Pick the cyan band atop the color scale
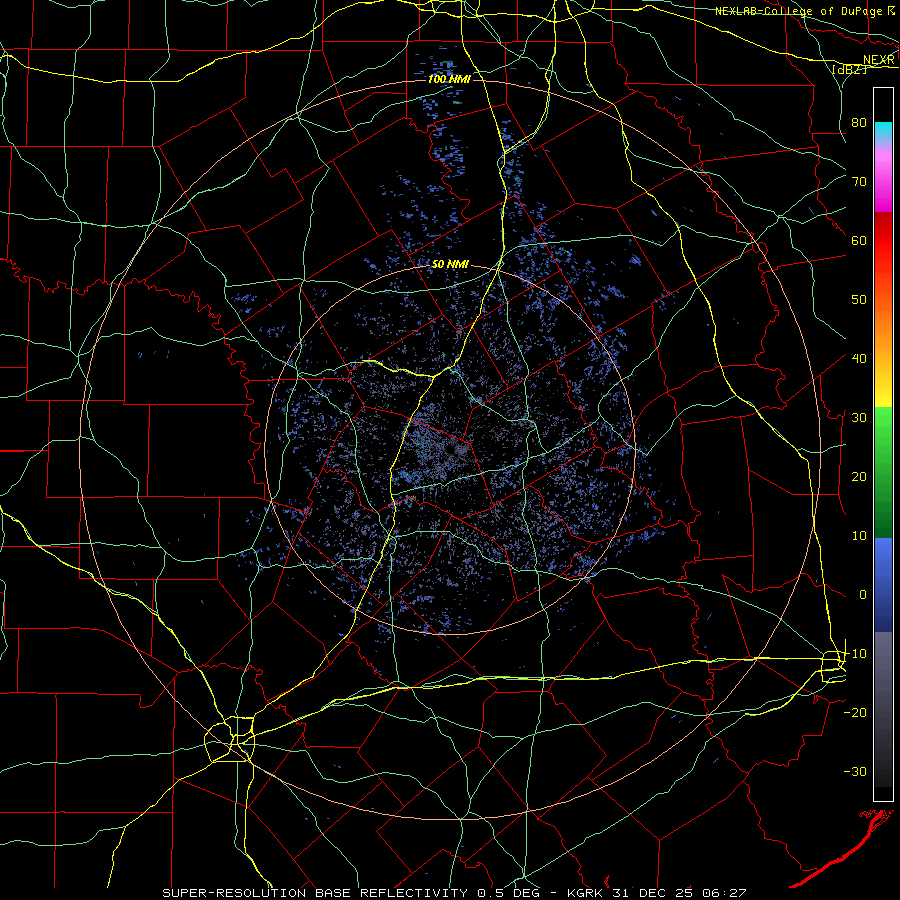This screenshot has width=900, height=900. (883, 131)
